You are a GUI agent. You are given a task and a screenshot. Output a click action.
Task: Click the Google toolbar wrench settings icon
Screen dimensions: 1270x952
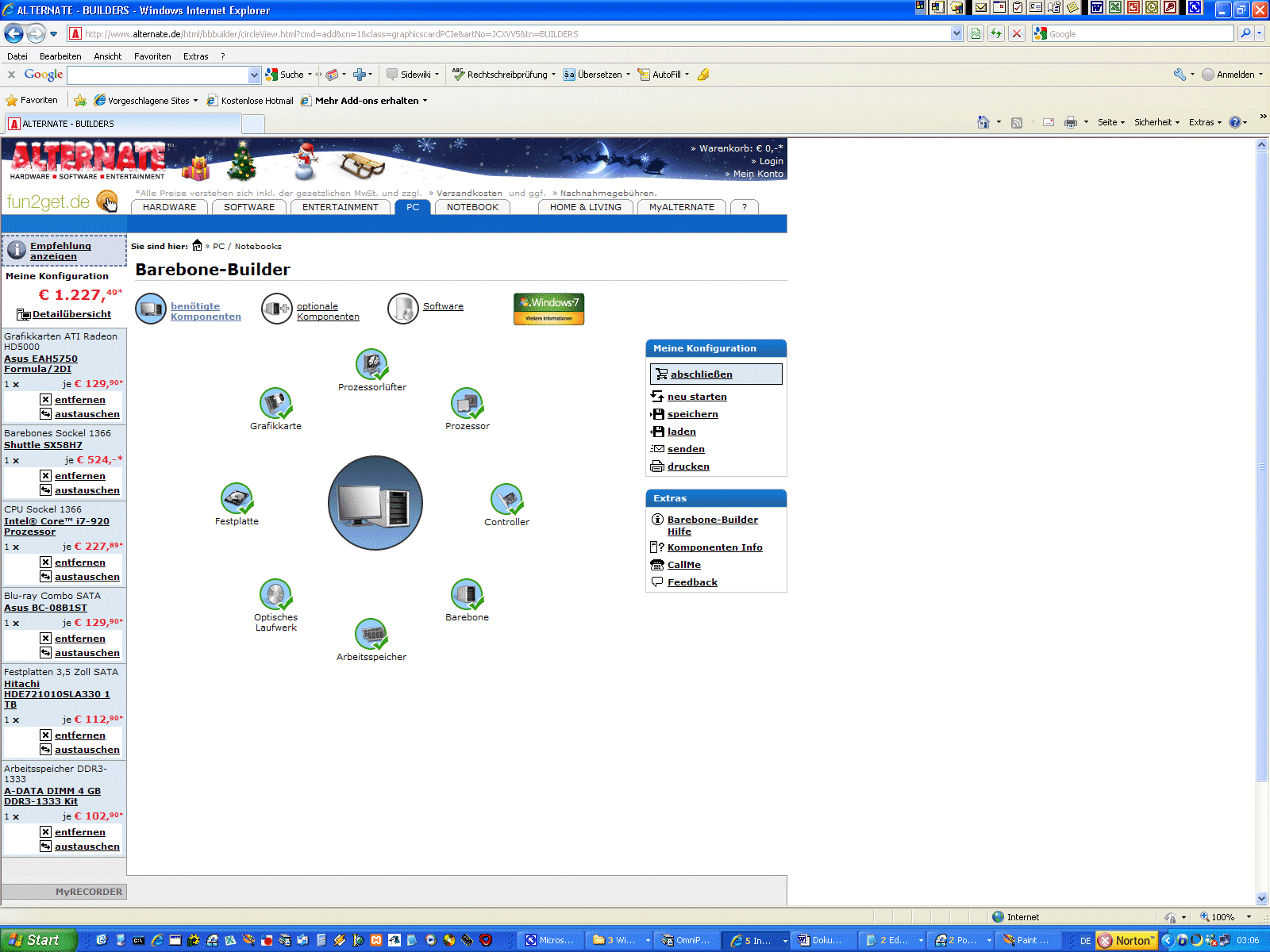(1180, 75)
